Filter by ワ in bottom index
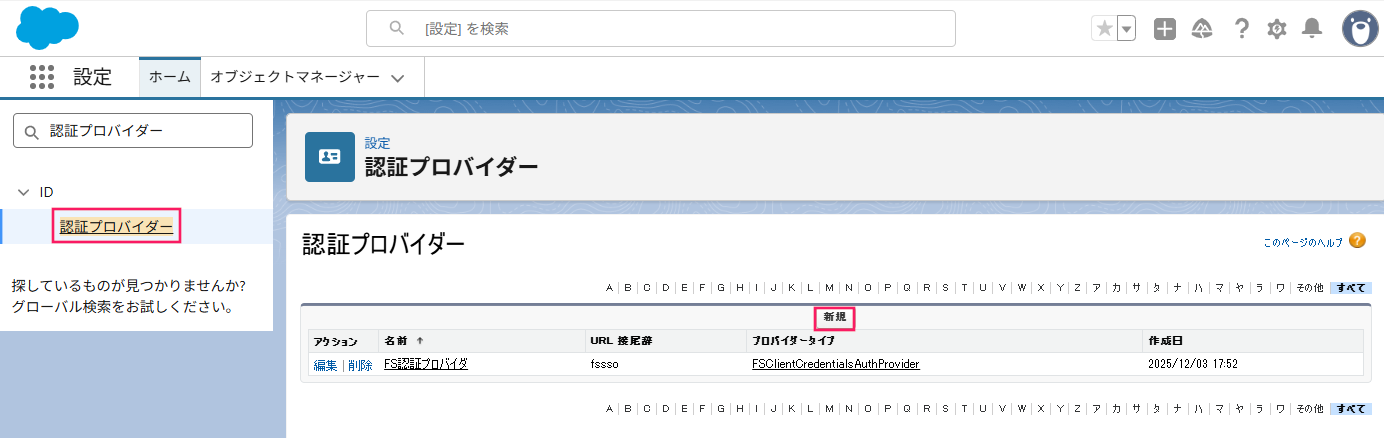This screenshot has width=1384, height=438. point(1280,408)
